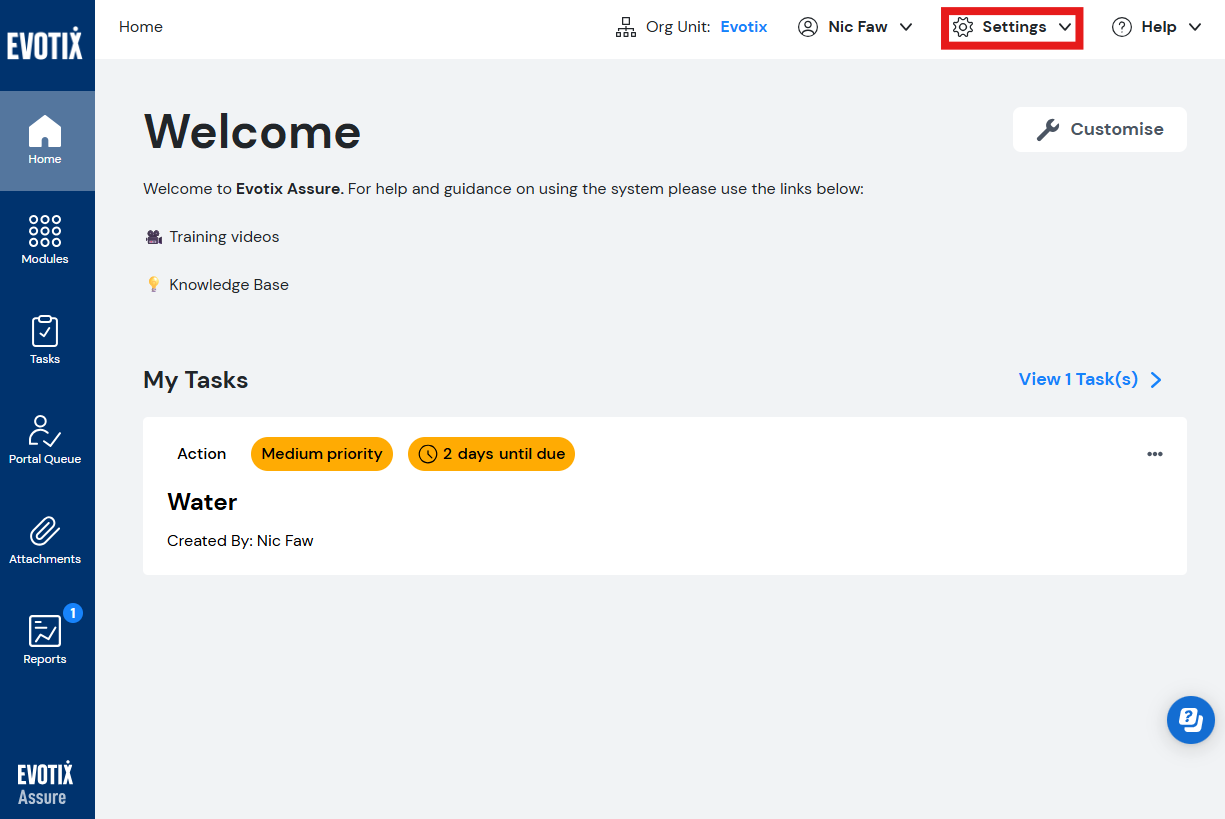Click the Customise button
This screenshot has height=819, width=1225.
(x=1100, y=129)
